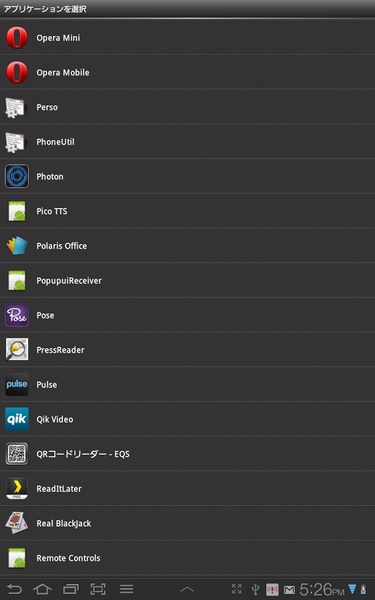This screenshot has height=600, width=375.
Task: Tap the Qik Video blue icon
Action: click(x=17, y=419)
